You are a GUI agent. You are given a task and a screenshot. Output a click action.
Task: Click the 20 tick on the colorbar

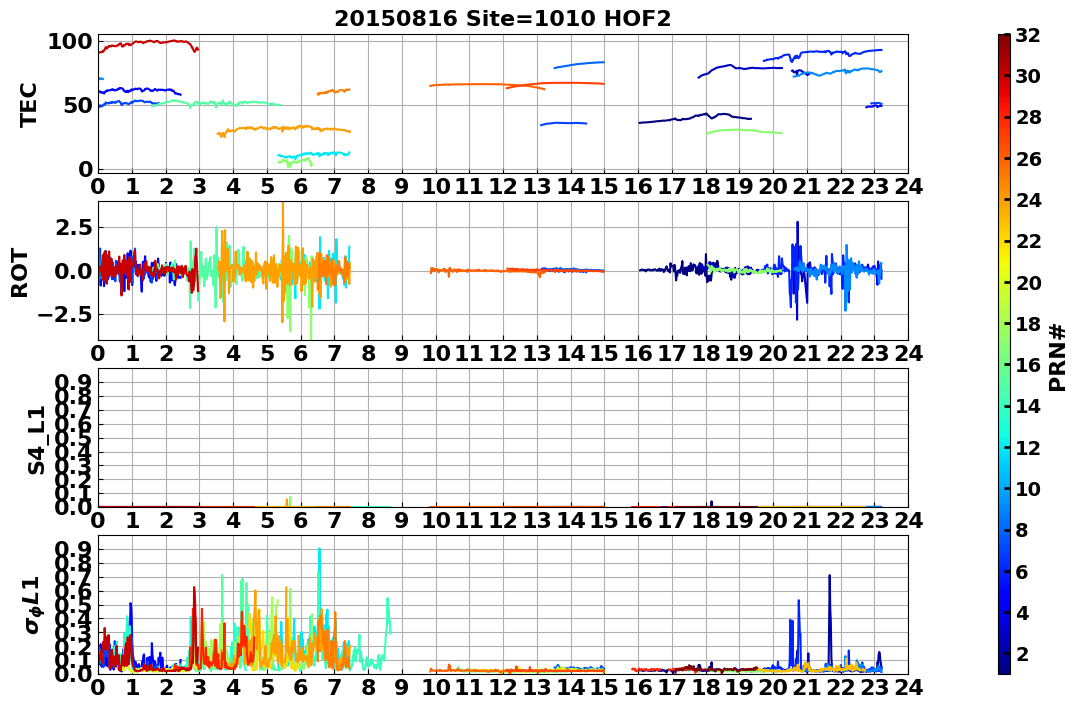pos(1028,282)
